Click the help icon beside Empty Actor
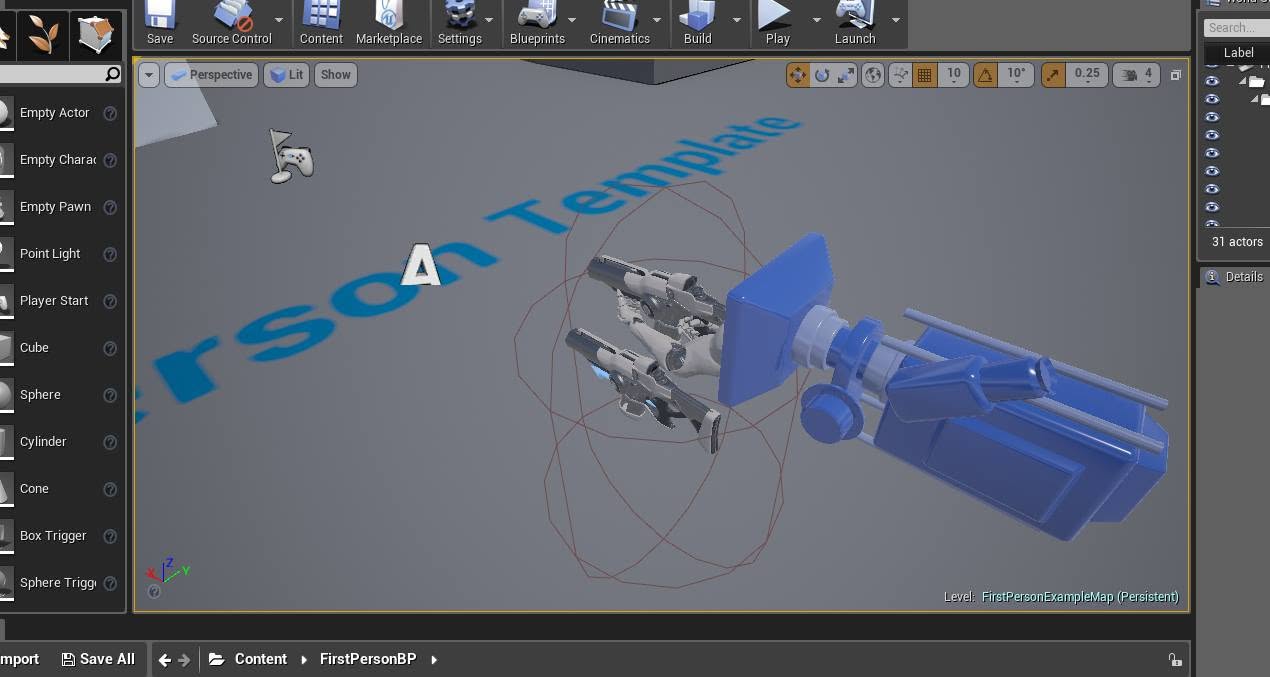Image resolution: width=1270 pixels, height=677 pixels. tap(110, 113)
